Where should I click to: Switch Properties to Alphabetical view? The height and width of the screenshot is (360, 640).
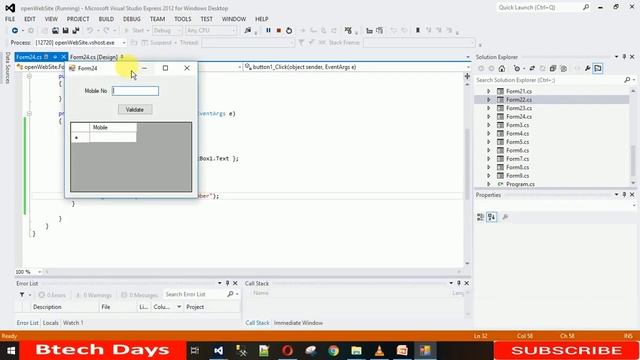(491, 217)
